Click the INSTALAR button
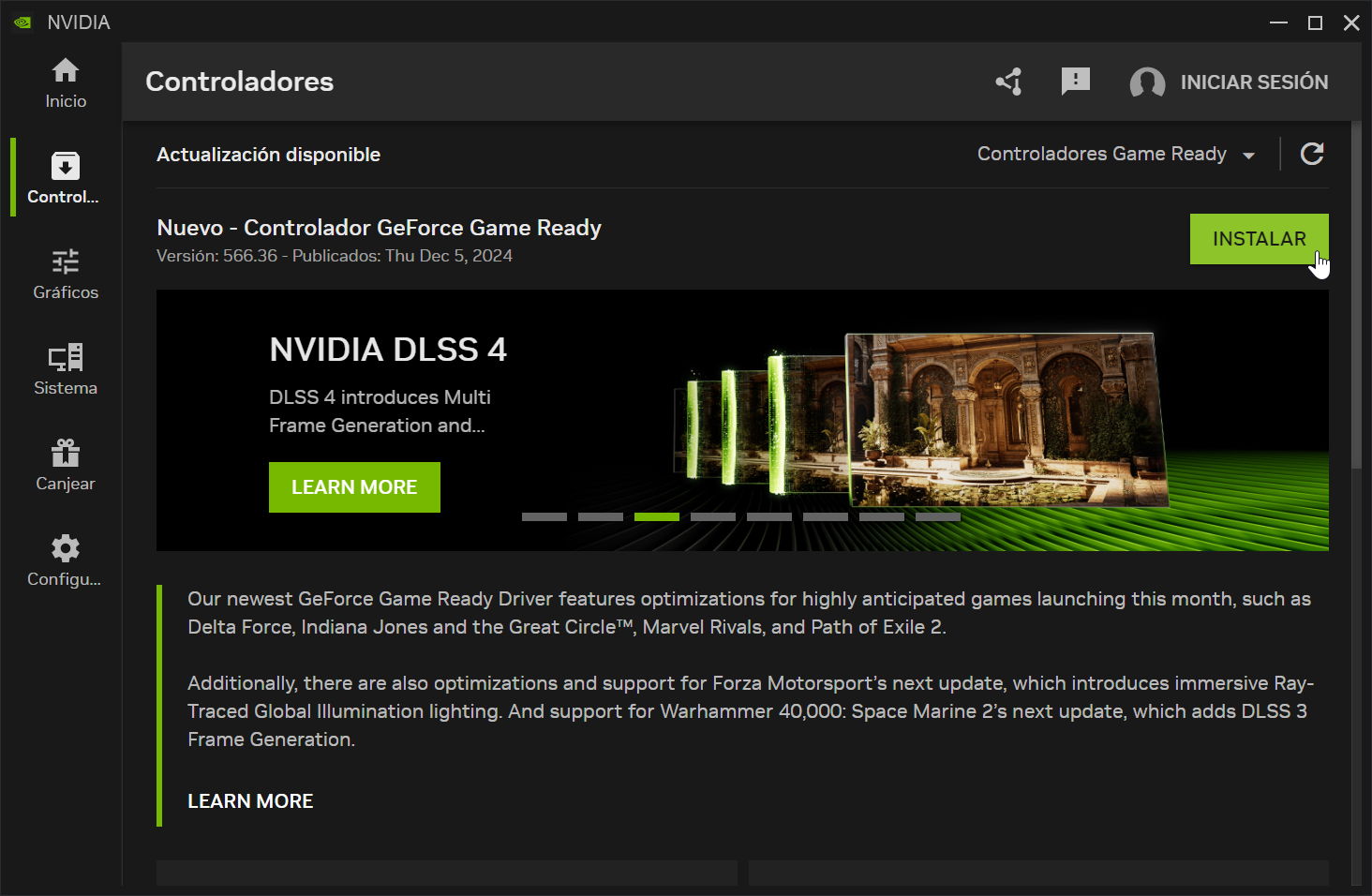This screenshot has height=896, width=1372. 1259,239
